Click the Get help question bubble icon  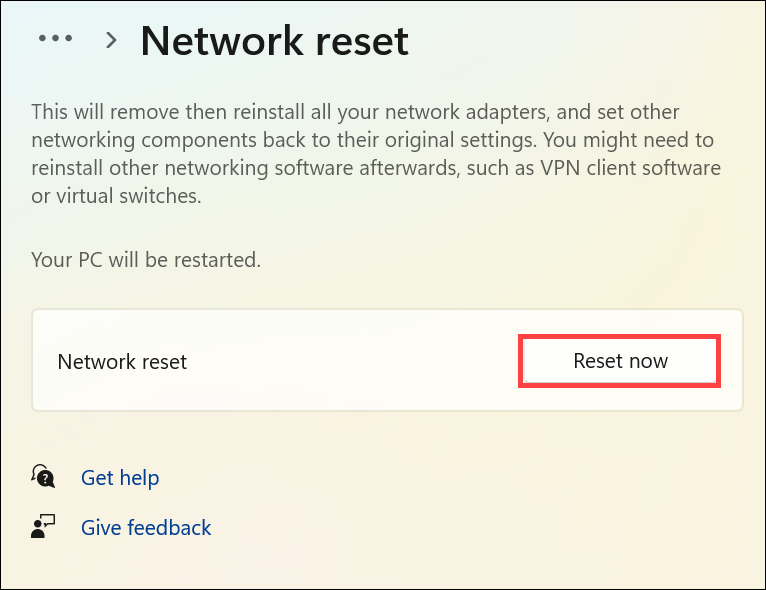point(43,477)
